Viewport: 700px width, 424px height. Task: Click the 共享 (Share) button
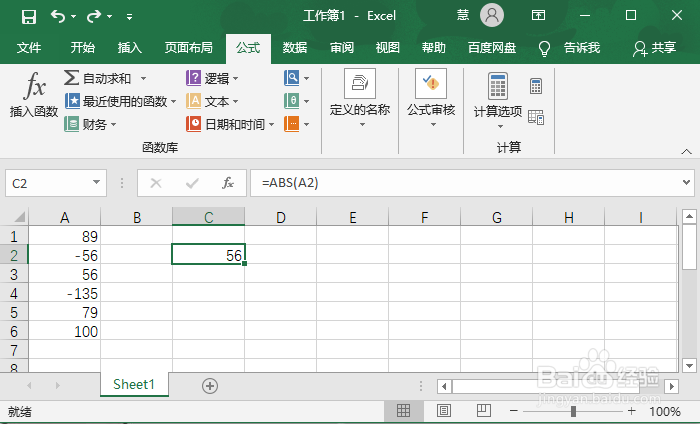coord(654,48)
